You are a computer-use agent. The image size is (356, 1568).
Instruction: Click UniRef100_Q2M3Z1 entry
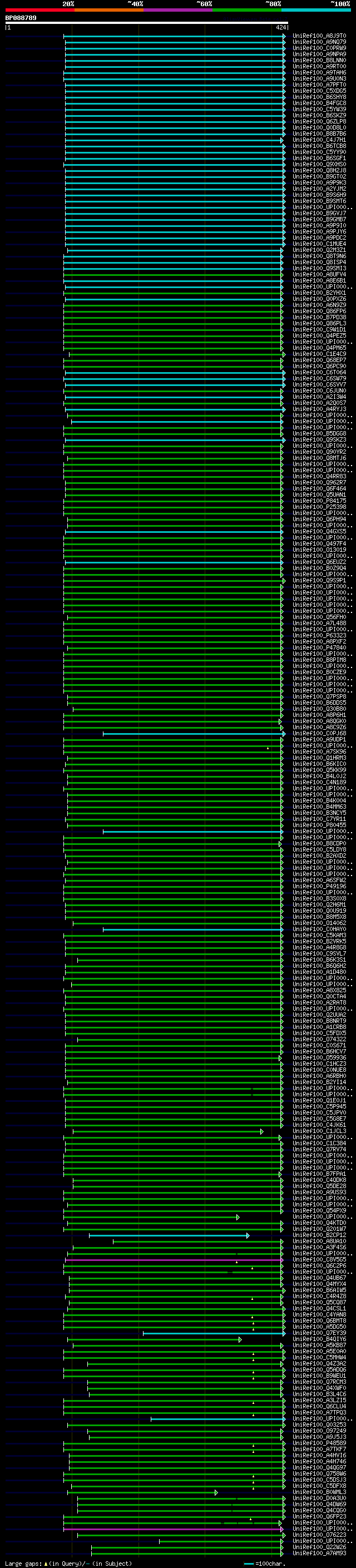(x=319, y=250)
